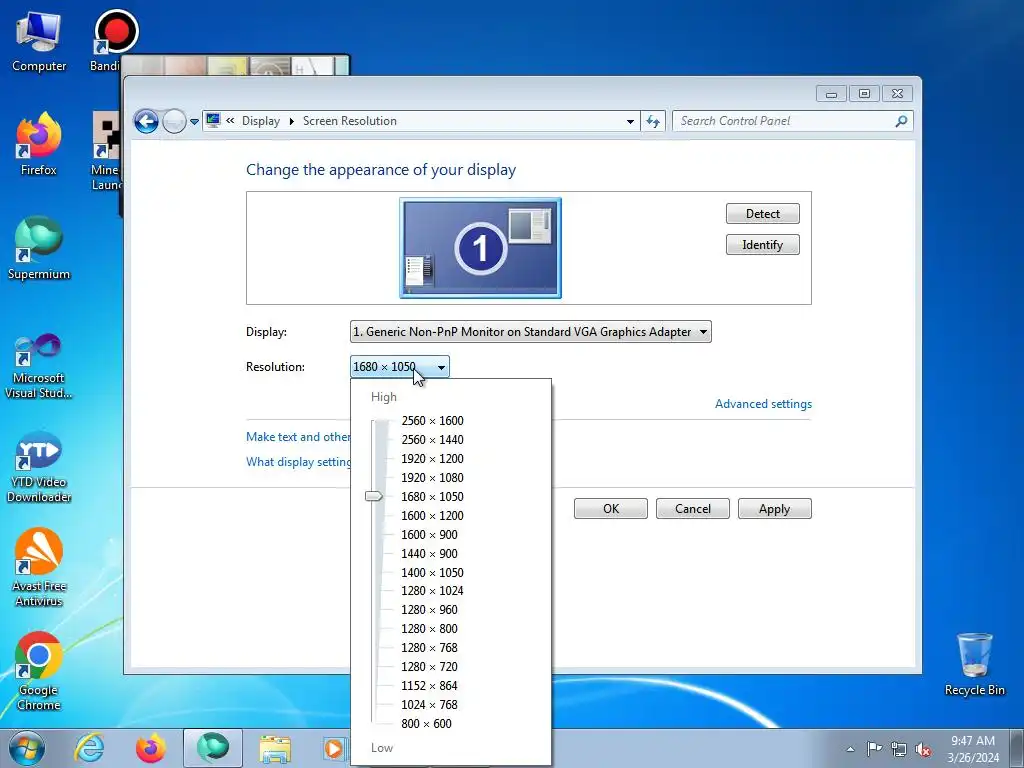Open the recent pages dropdown arrow

pyautogui.click(x=194, y=121)
